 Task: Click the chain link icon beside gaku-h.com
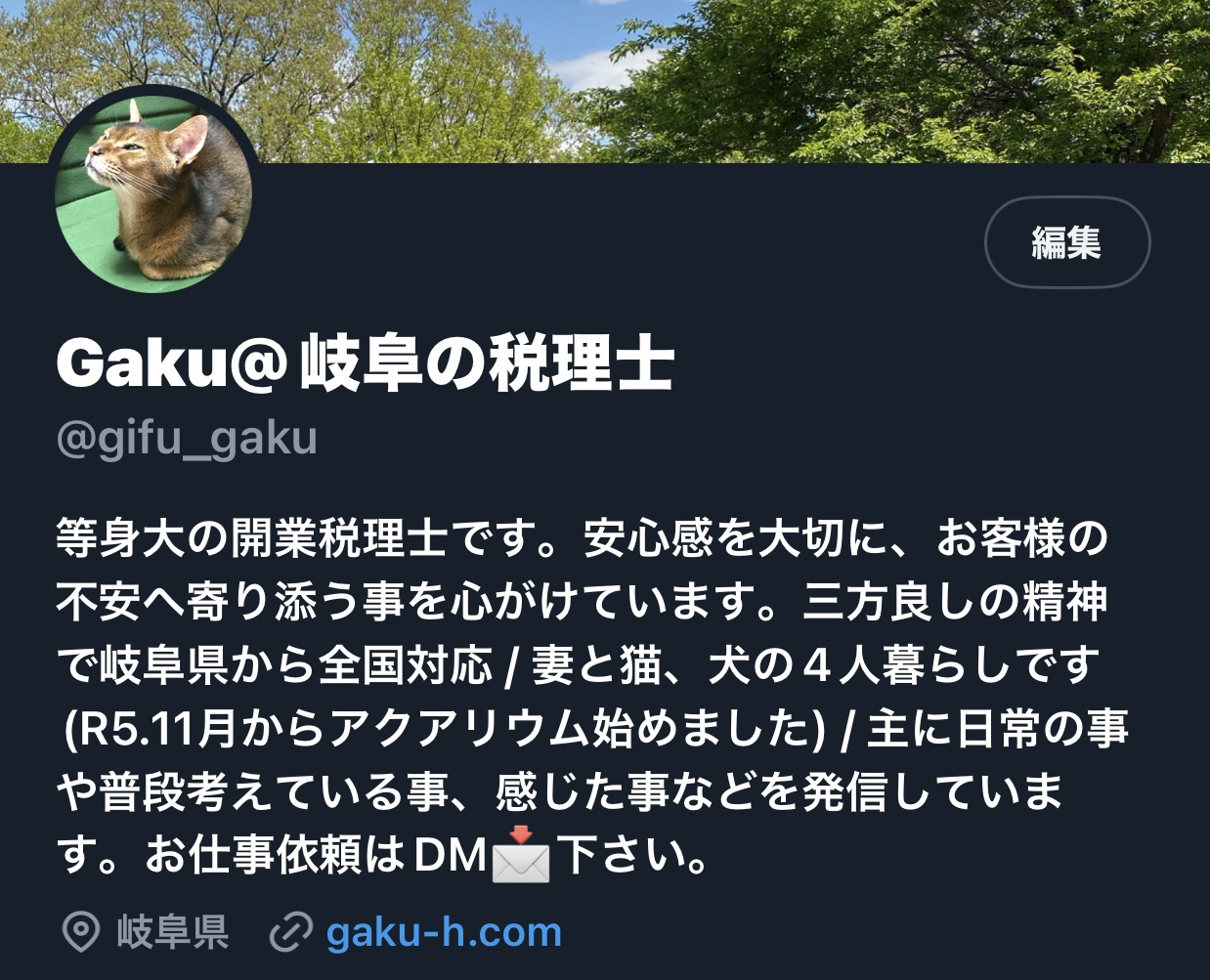pos(290,932)
